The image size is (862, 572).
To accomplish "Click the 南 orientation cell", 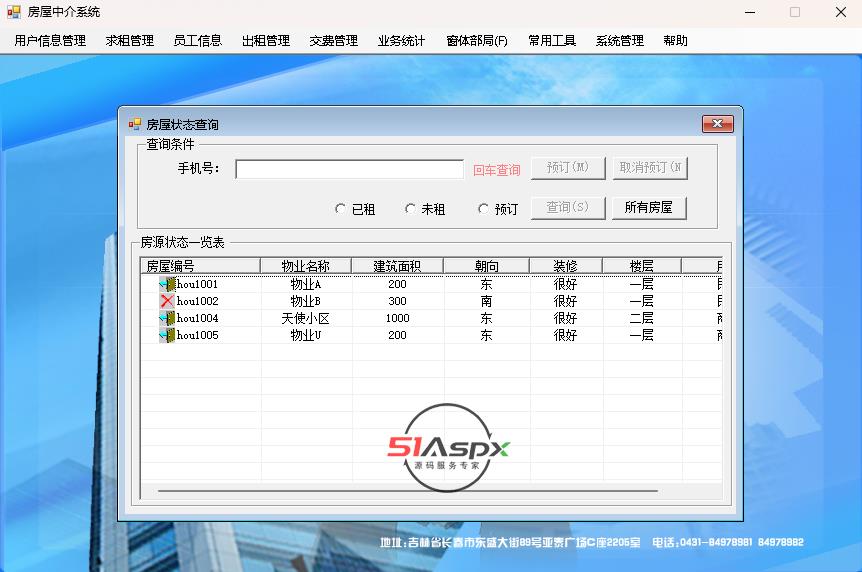I will tap(487, 301).
